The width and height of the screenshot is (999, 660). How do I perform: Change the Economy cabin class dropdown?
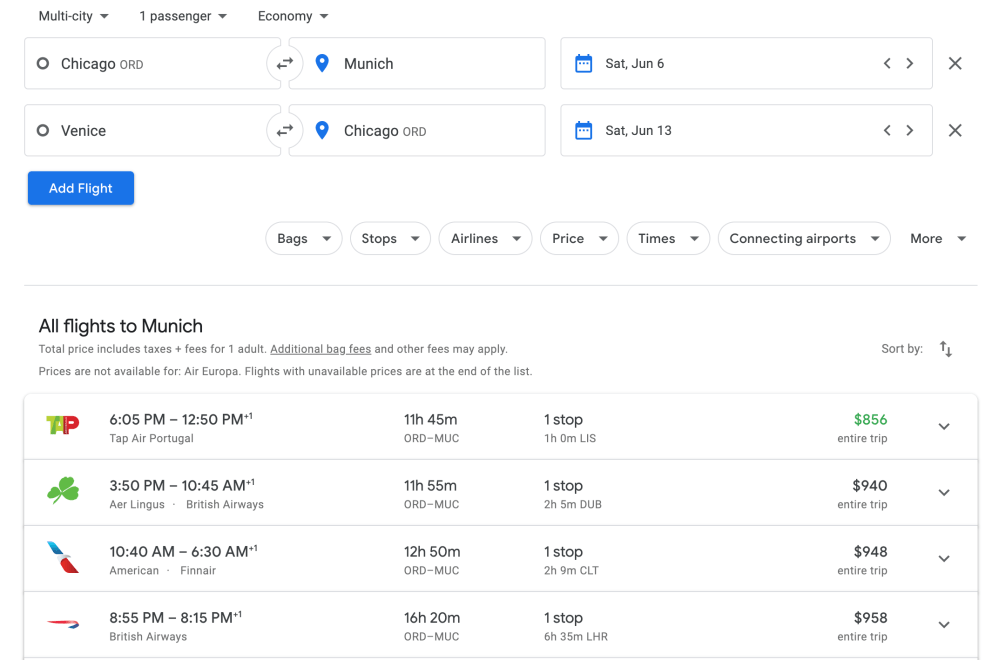(293, 16)
